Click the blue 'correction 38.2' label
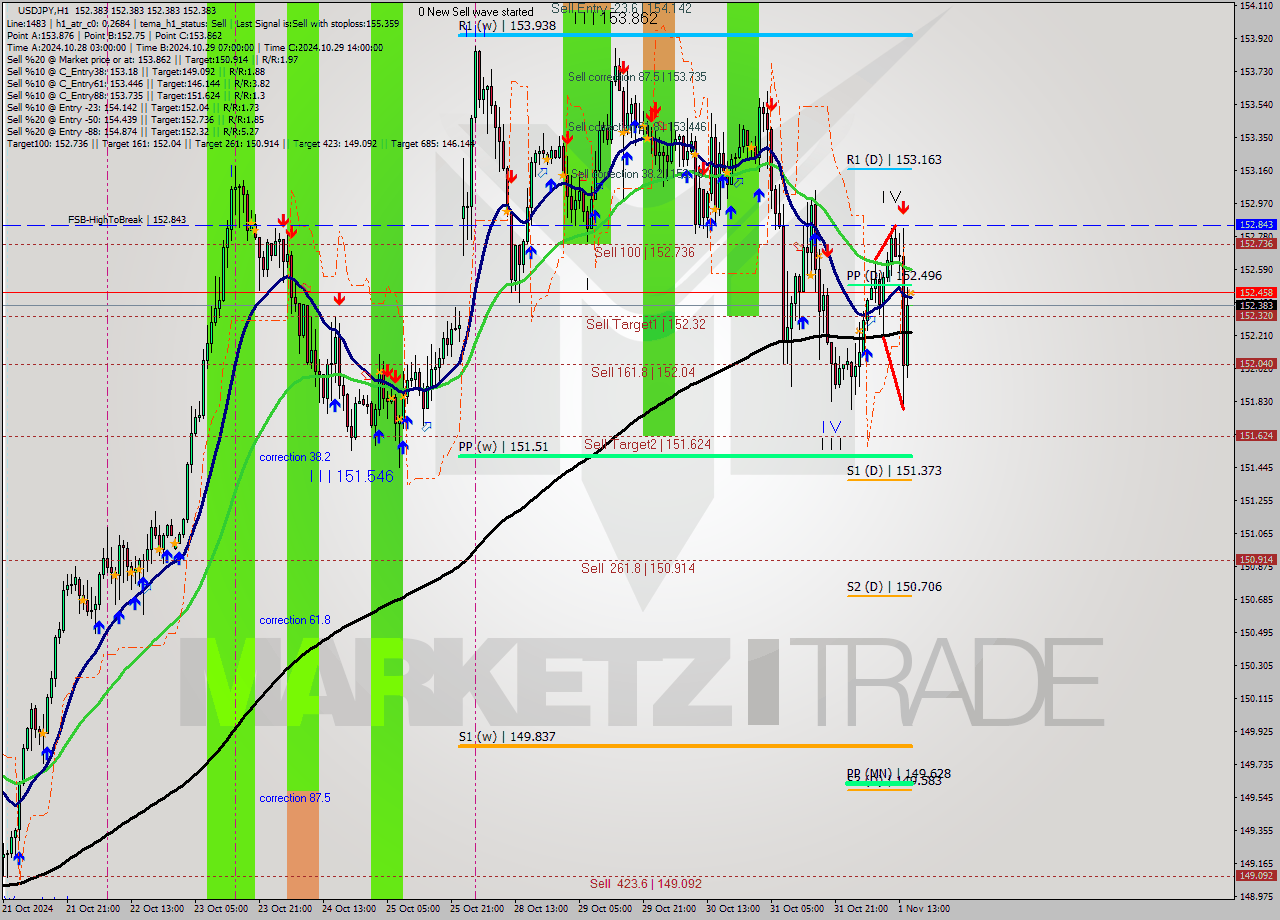 coord(294,457)
